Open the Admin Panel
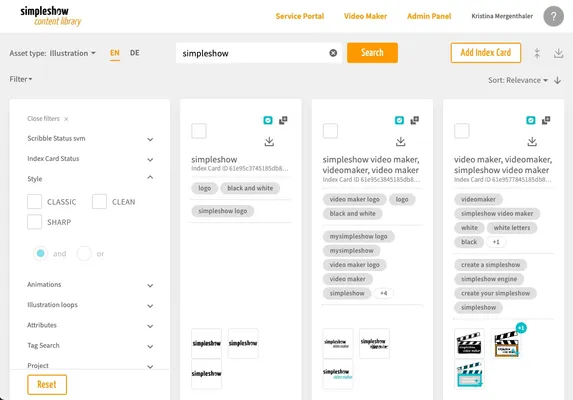The width and height of the screenshot is (573, 400). tap(429, 16)
